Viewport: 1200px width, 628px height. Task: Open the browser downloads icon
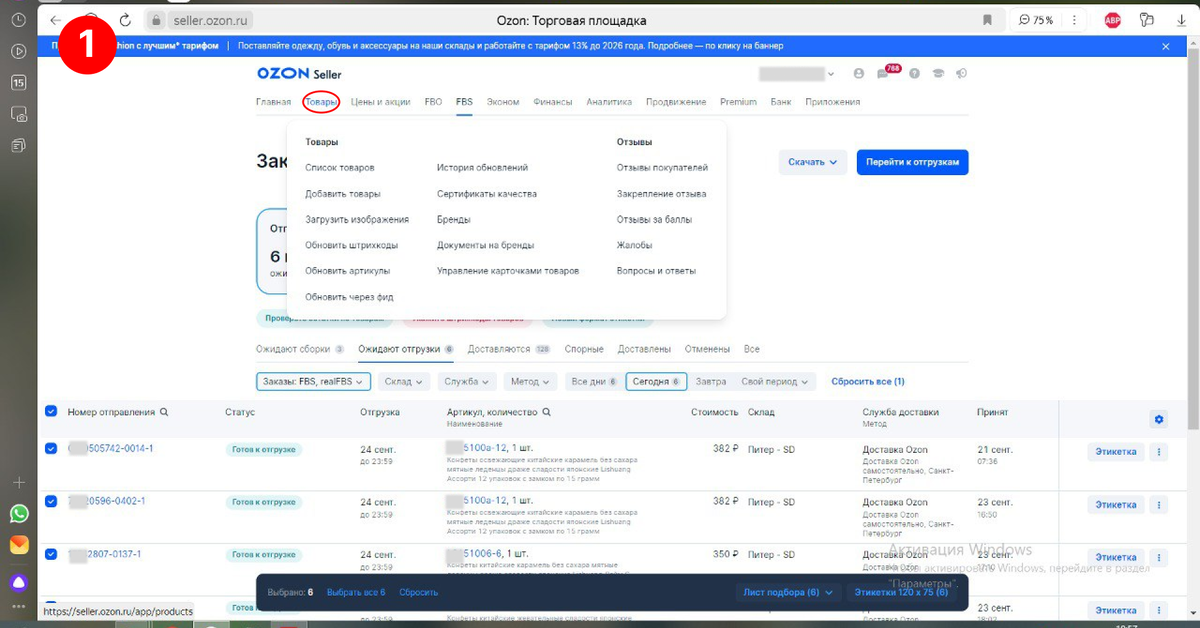(x=1181, y=20)
